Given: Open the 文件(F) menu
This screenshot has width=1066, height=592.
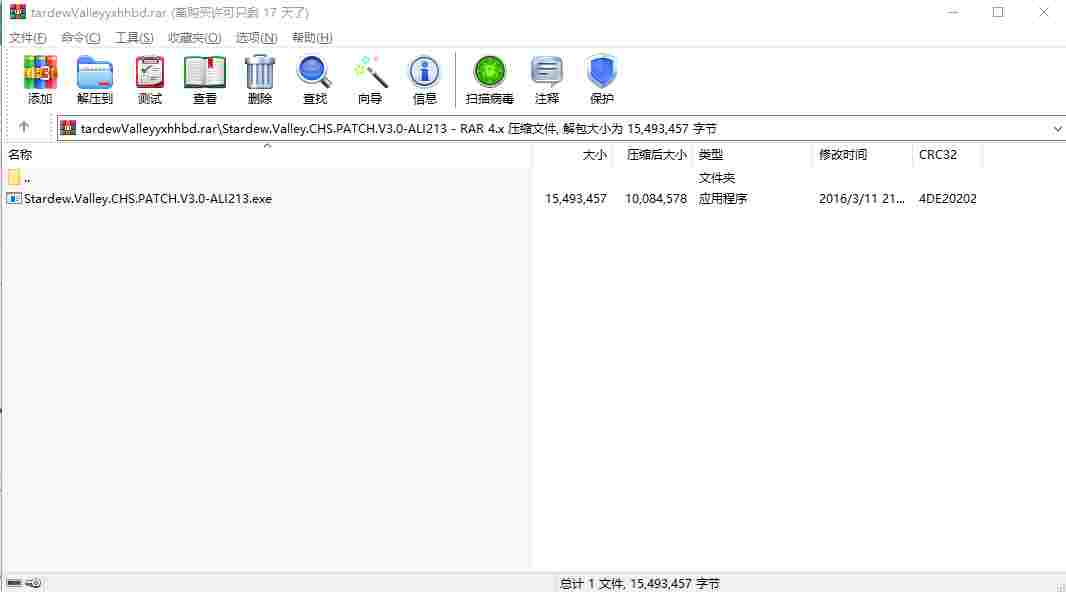Looking at the screenshot, I should coord(28,38).
